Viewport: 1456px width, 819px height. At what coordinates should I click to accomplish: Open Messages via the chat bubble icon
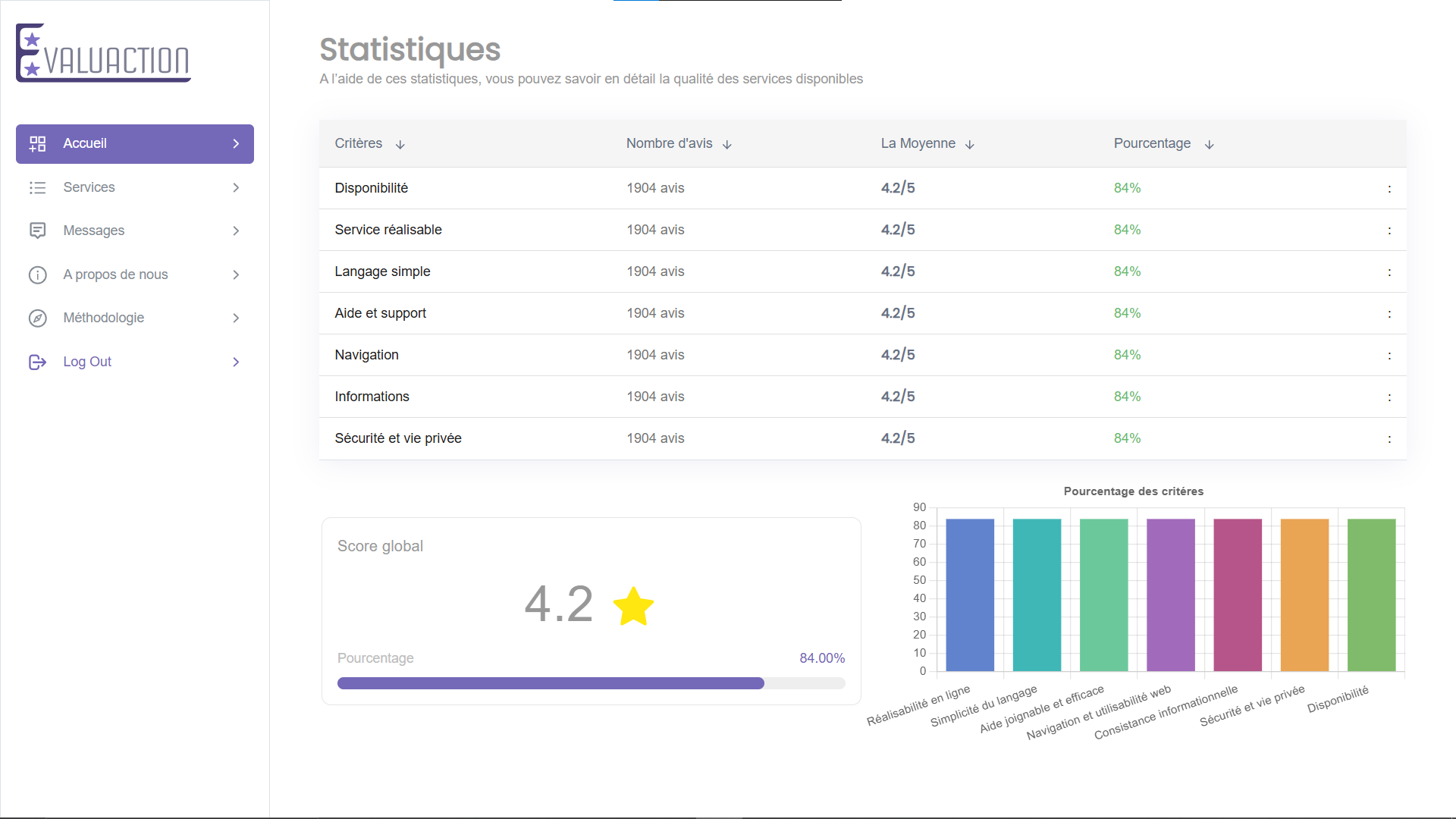[x=37, y=231]
